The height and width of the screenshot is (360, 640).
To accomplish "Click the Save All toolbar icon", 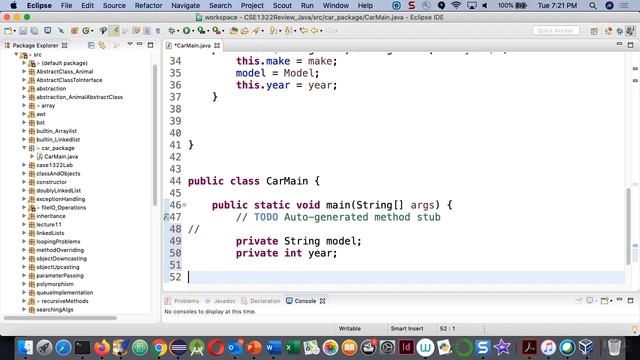I will click(34, 31).
